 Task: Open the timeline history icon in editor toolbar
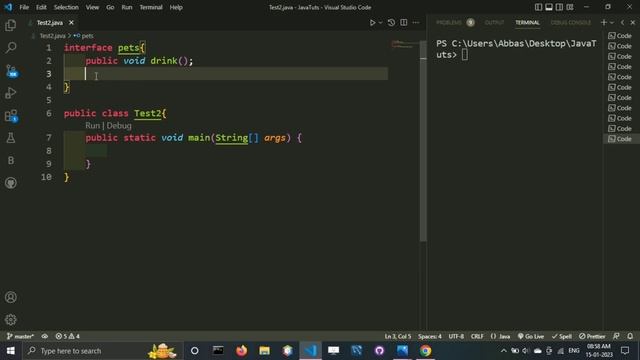391,22
